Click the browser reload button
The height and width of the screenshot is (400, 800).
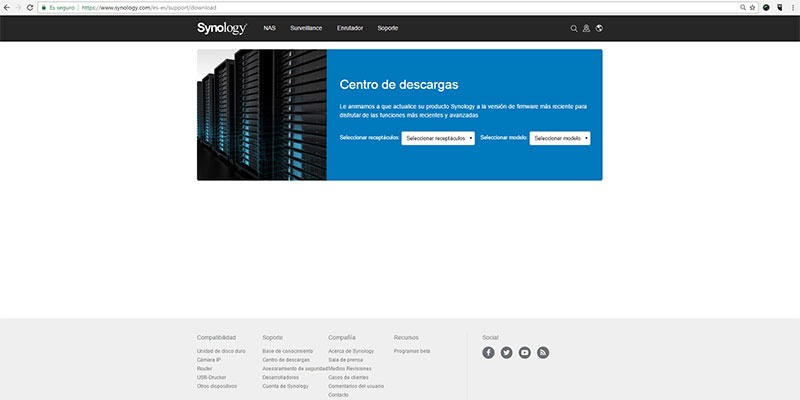tap(30, 8)
